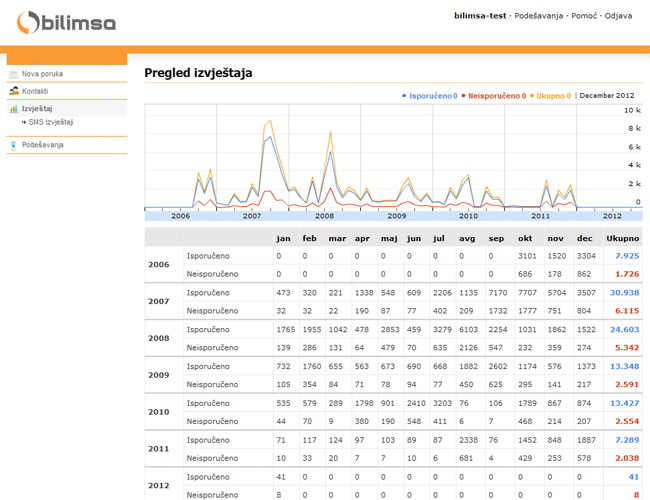The width and height of the screenshot is (650, 500).
Task: Click the 2009 year row label
Action: (x=159, y=375)
